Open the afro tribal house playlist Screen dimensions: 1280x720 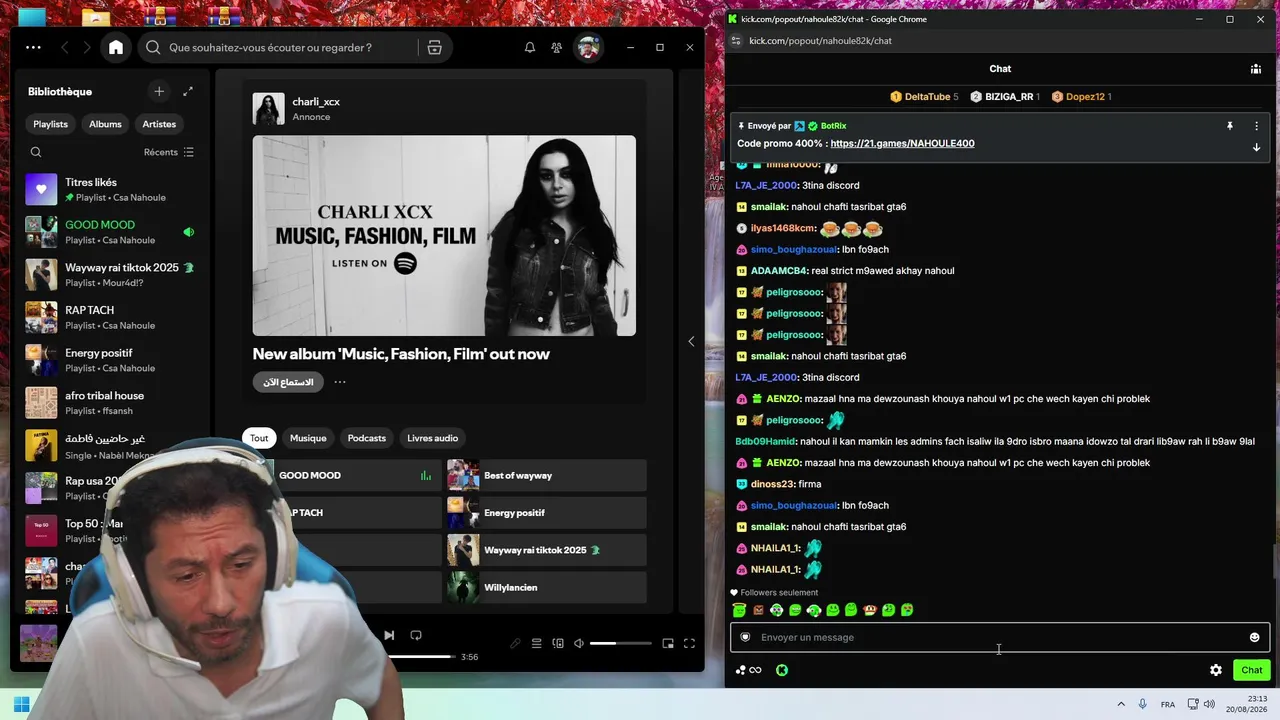point(112,402)
